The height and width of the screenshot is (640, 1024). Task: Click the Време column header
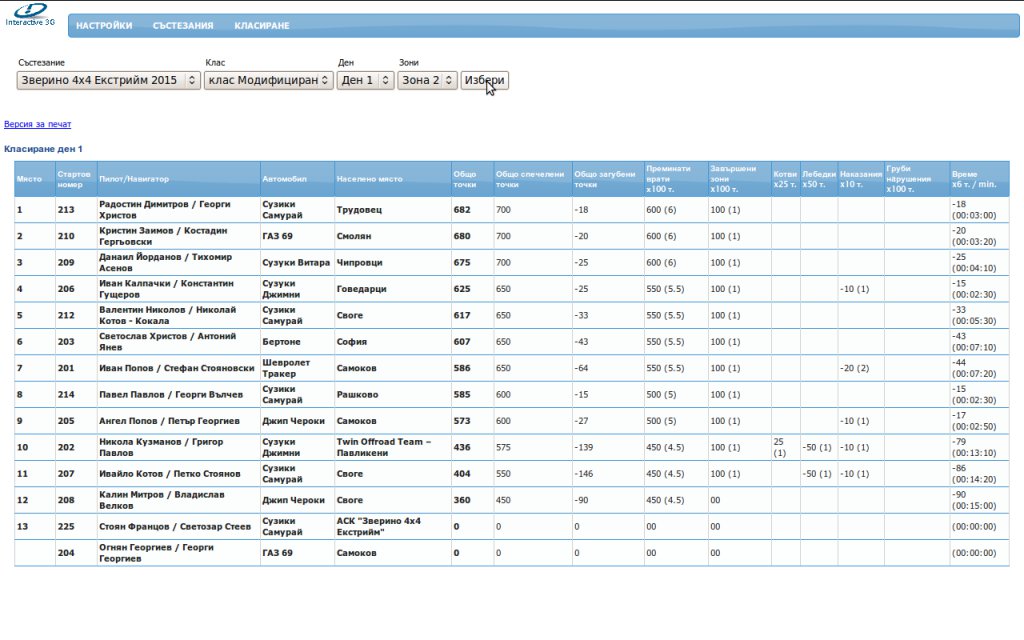(x=974, y=179)
